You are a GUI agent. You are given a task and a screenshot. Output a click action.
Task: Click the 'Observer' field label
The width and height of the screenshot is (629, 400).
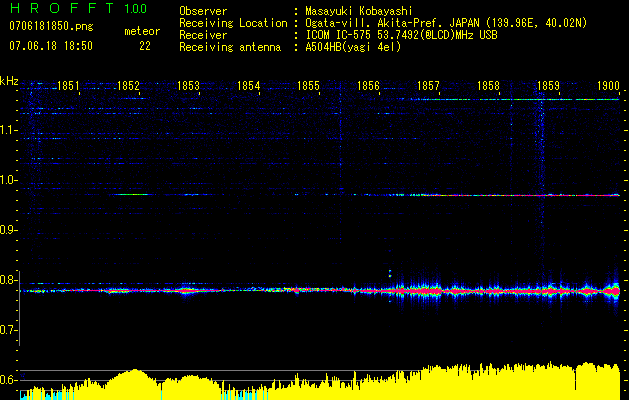[x=203, y=11]
